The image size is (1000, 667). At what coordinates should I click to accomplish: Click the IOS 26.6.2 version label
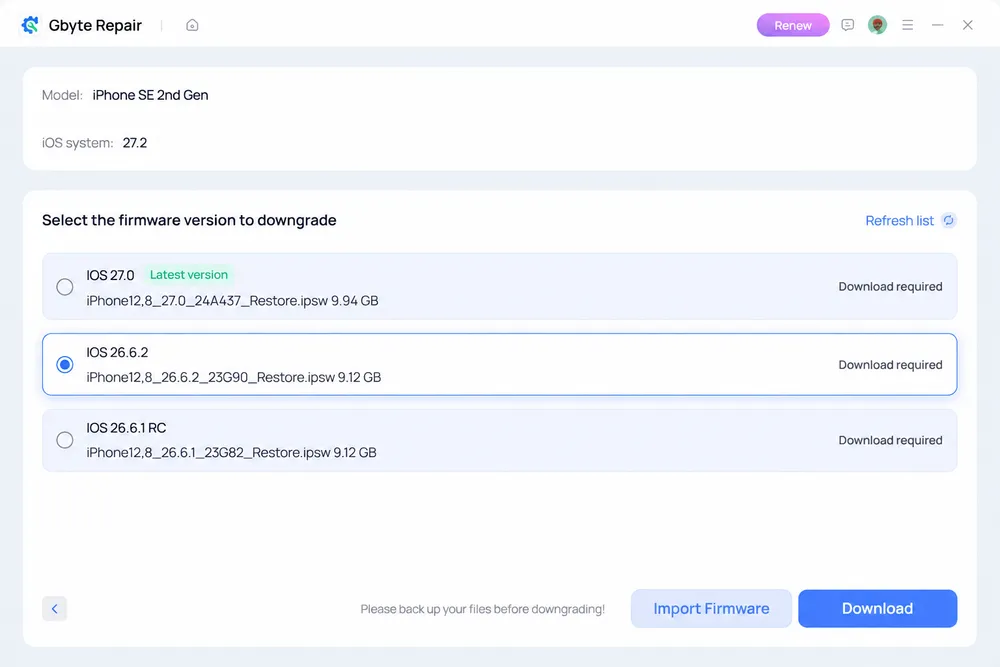[117, 352]
